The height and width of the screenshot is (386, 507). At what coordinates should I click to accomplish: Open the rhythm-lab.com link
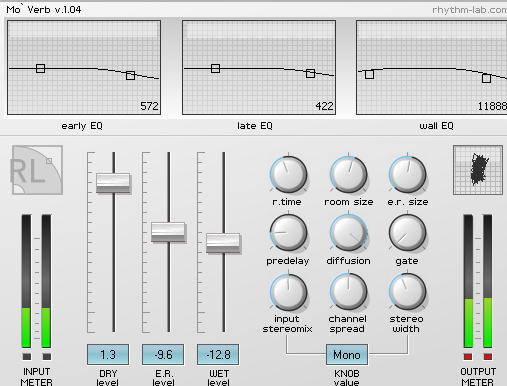pos(469,10)
